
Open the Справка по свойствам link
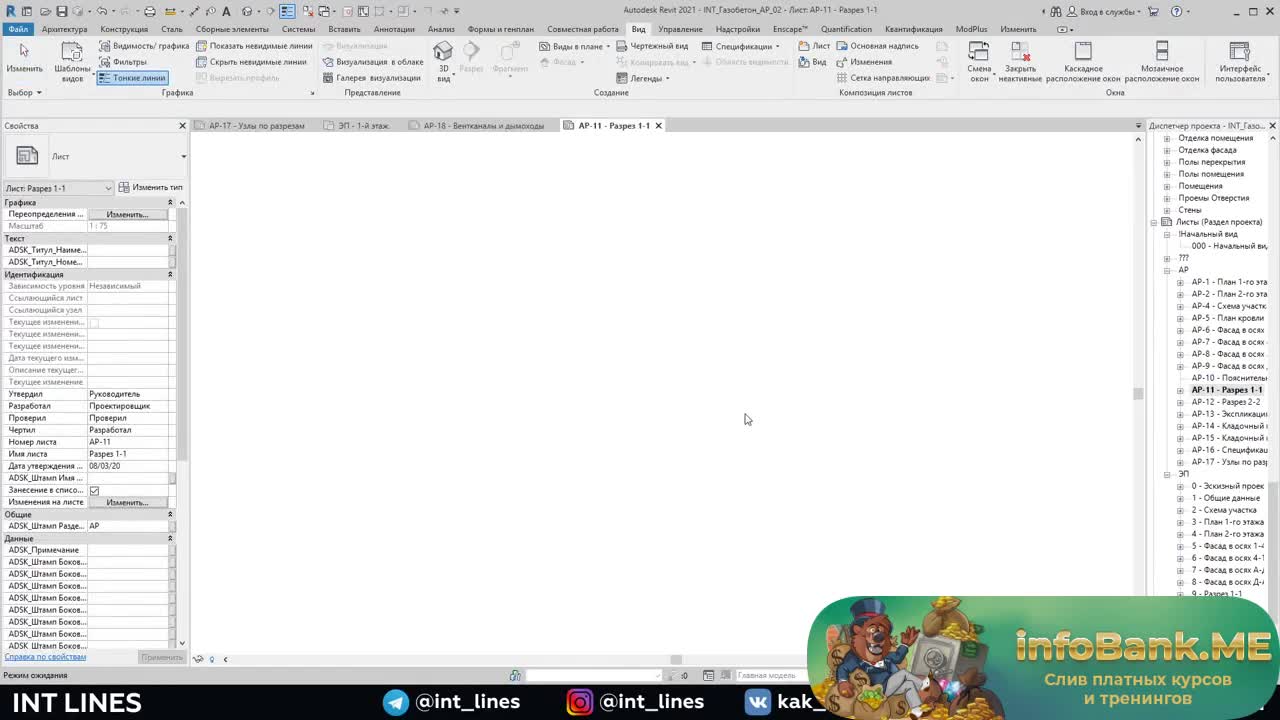[45, 657]
